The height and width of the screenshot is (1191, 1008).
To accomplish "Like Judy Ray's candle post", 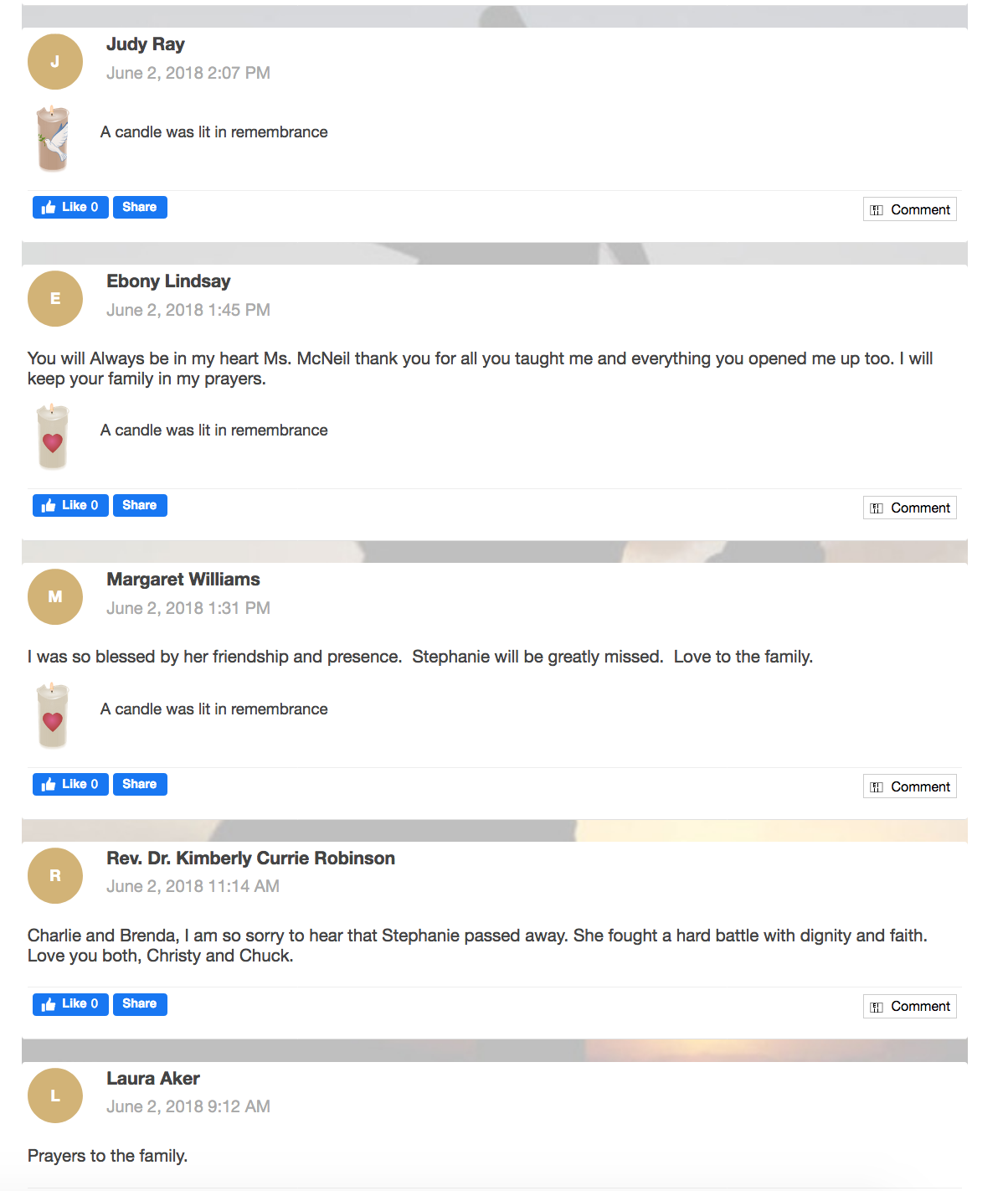I will coord(70,207).
